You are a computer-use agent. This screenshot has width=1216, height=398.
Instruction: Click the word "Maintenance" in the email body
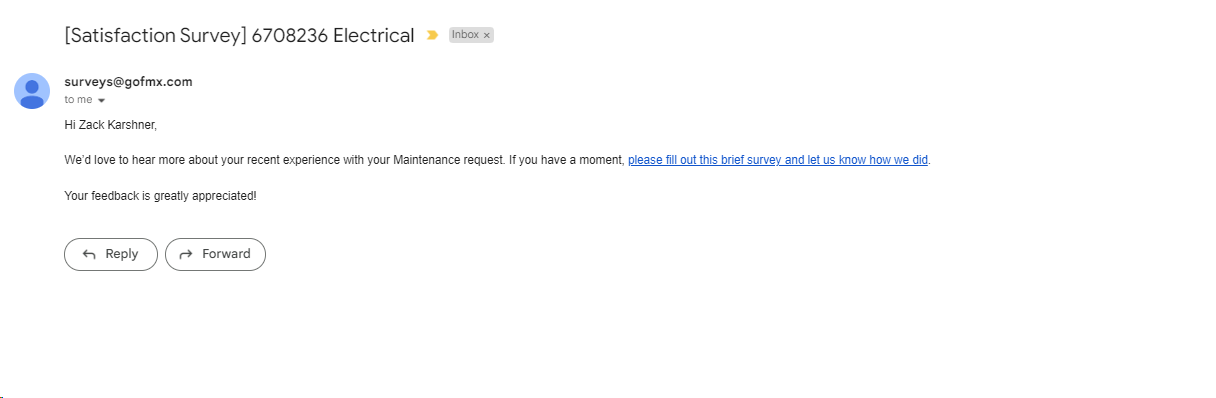[426, 160]
